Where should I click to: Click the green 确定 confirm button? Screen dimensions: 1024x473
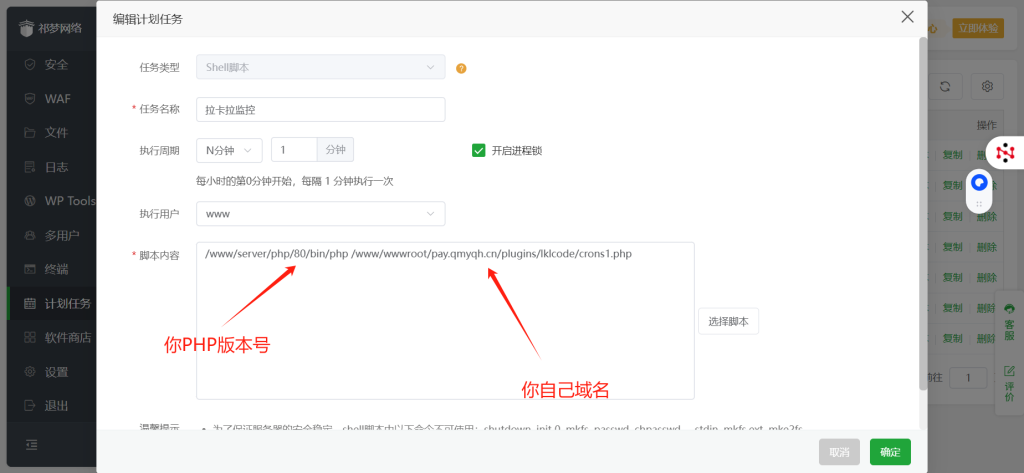pyautogui.click(x=890, y=452)
